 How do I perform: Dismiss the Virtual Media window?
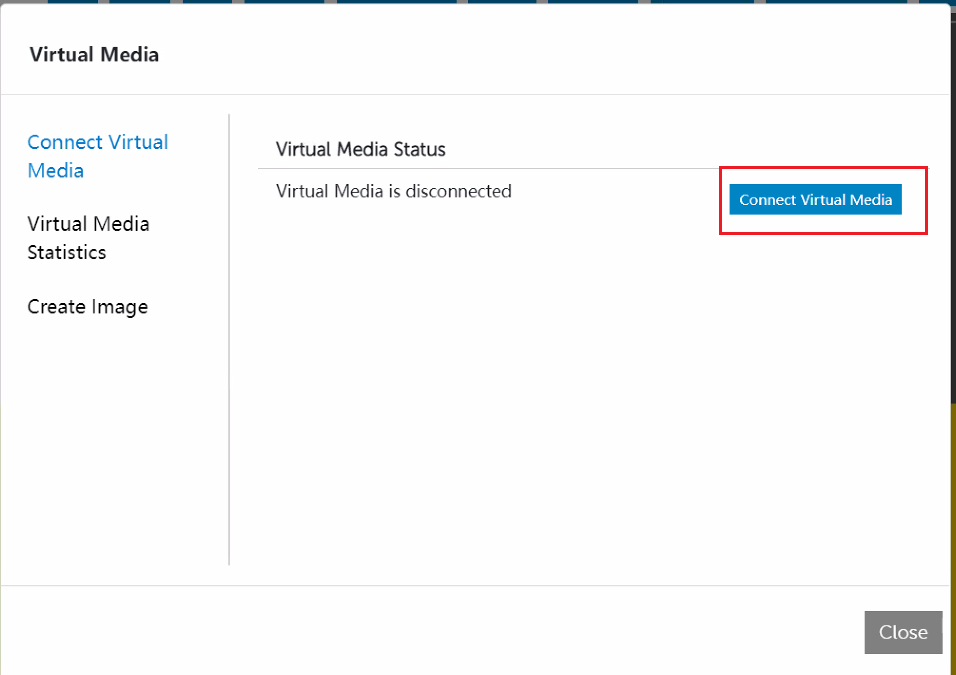(902, 632)
